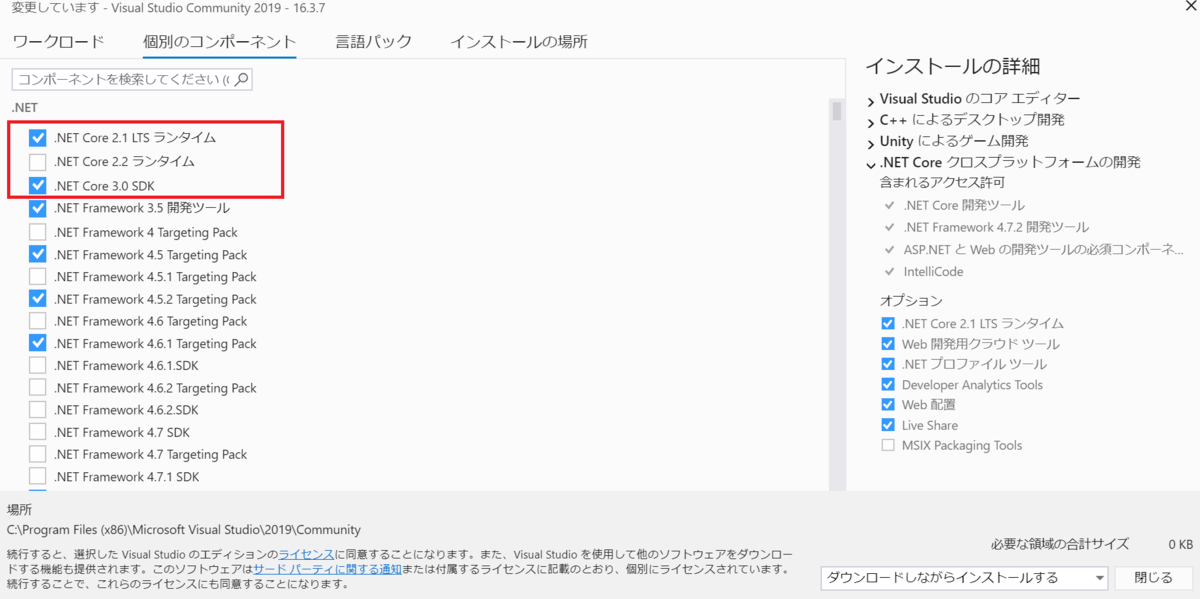This screenshot has width=1200, height=599.
Task: Check .NET Framework 4.5.1 Targeting Pack
Action: pyautogui.click(x=38, y=276)
